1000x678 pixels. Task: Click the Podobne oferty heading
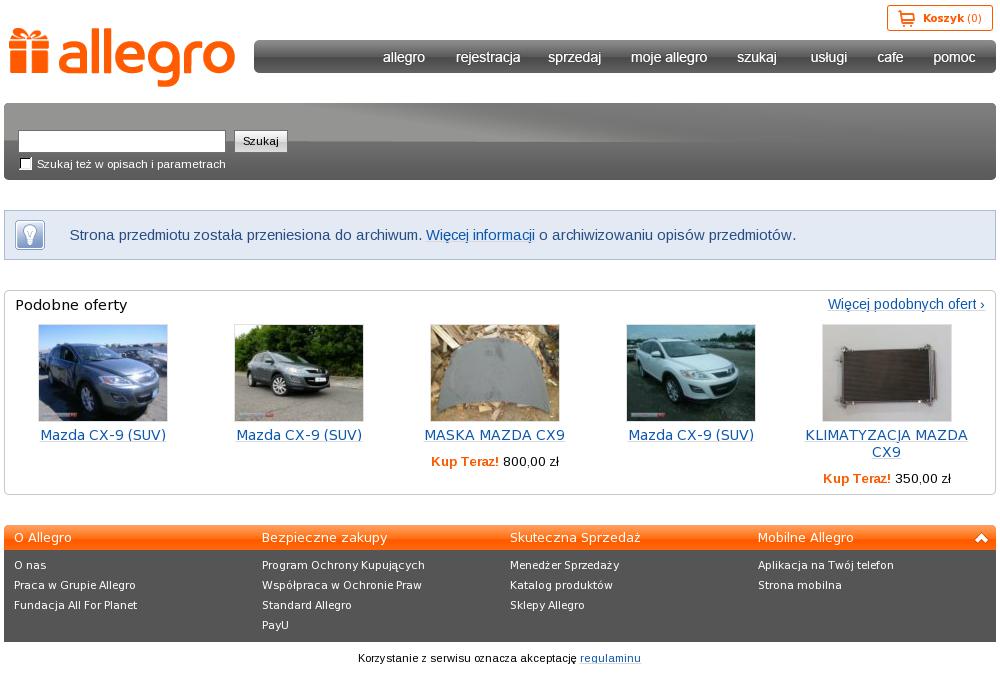[x=71, y=305]
